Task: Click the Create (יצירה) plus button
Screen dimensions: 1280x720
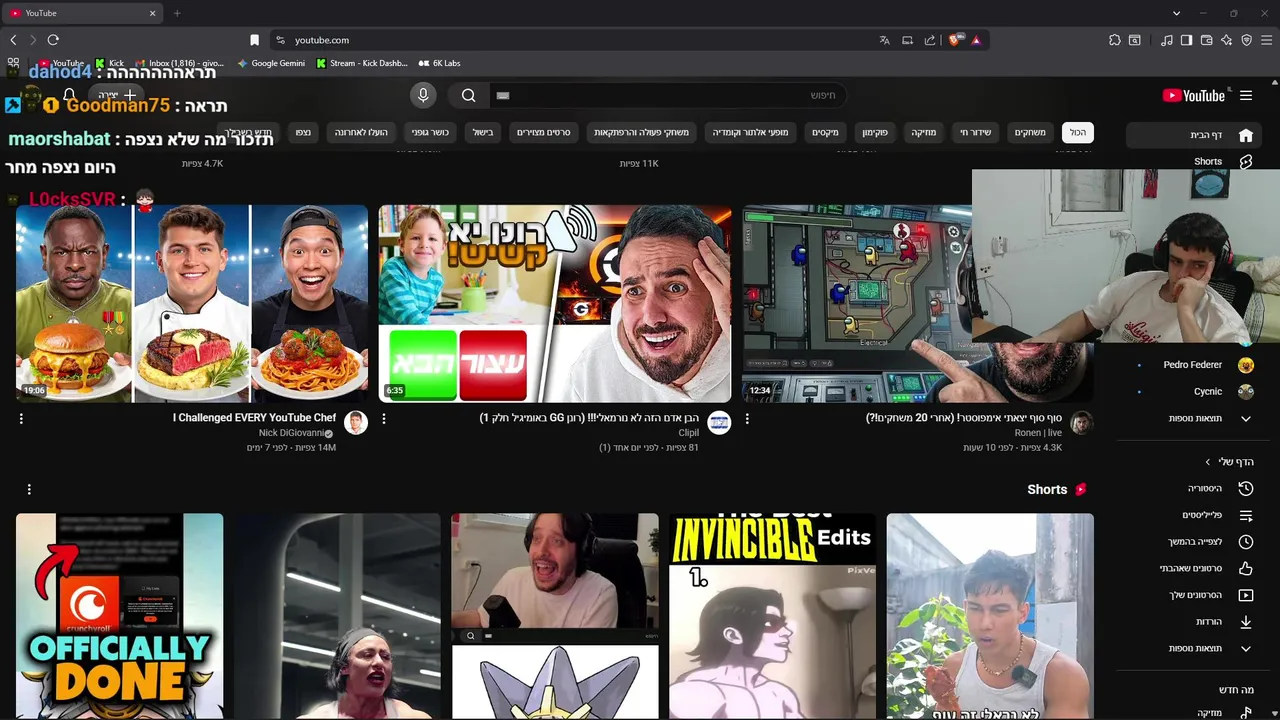Action: pyautogui.click(x=117, y=95)
